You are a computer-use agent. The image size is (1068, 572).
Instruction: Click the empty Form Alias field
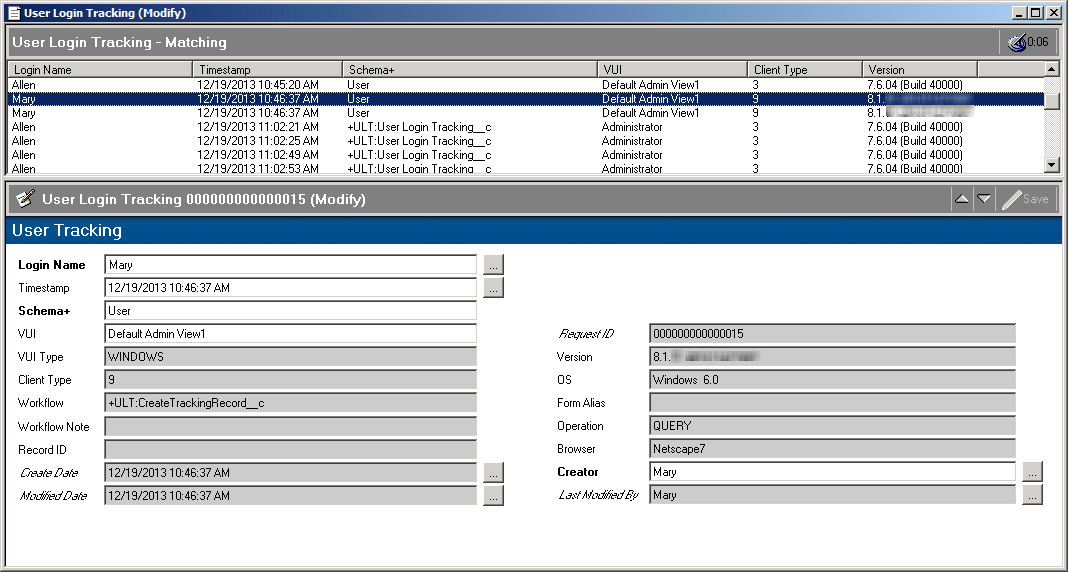point(832,403)
